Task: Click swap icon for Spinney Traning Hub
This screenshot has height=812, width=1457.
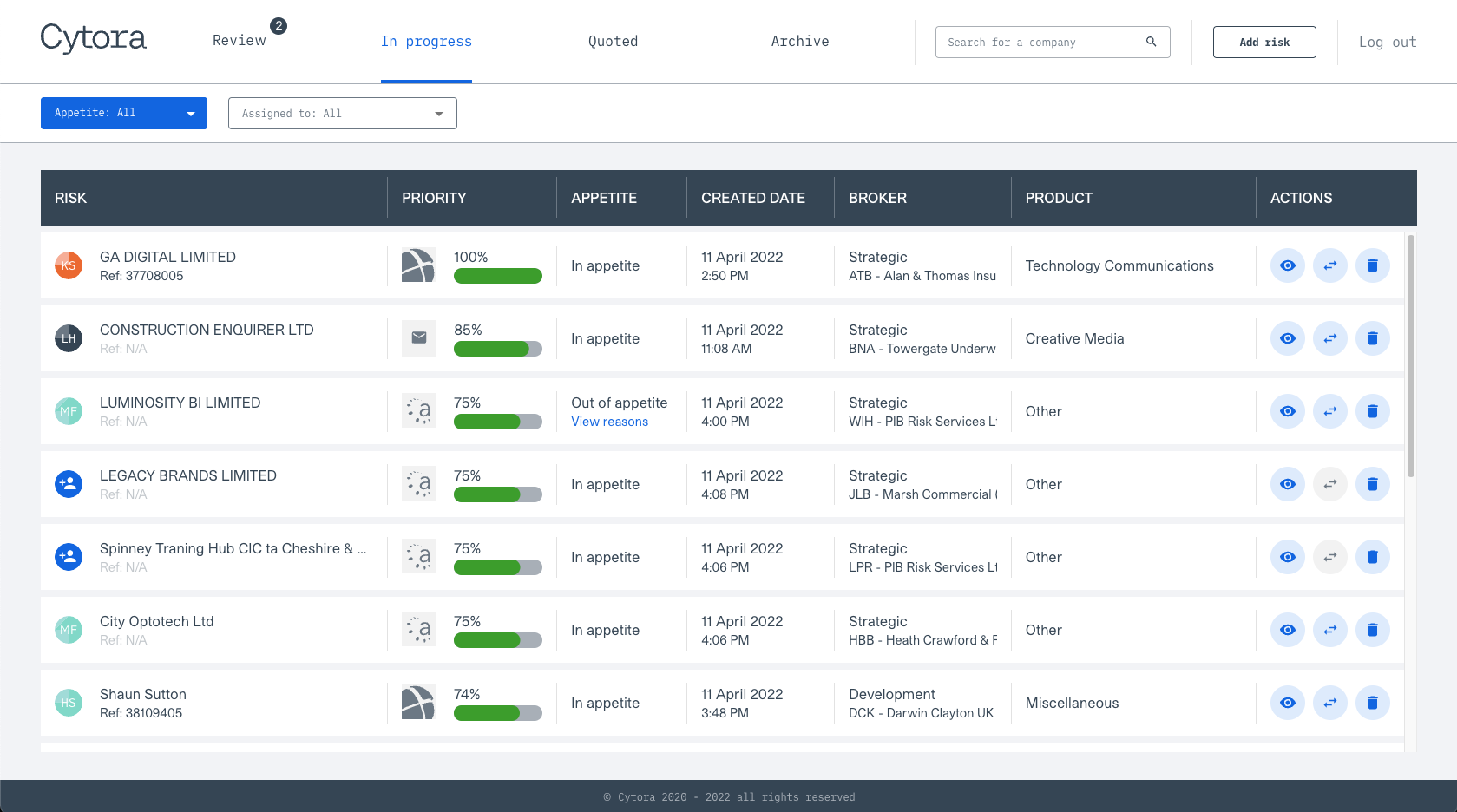Action: tap(1330, 557)
